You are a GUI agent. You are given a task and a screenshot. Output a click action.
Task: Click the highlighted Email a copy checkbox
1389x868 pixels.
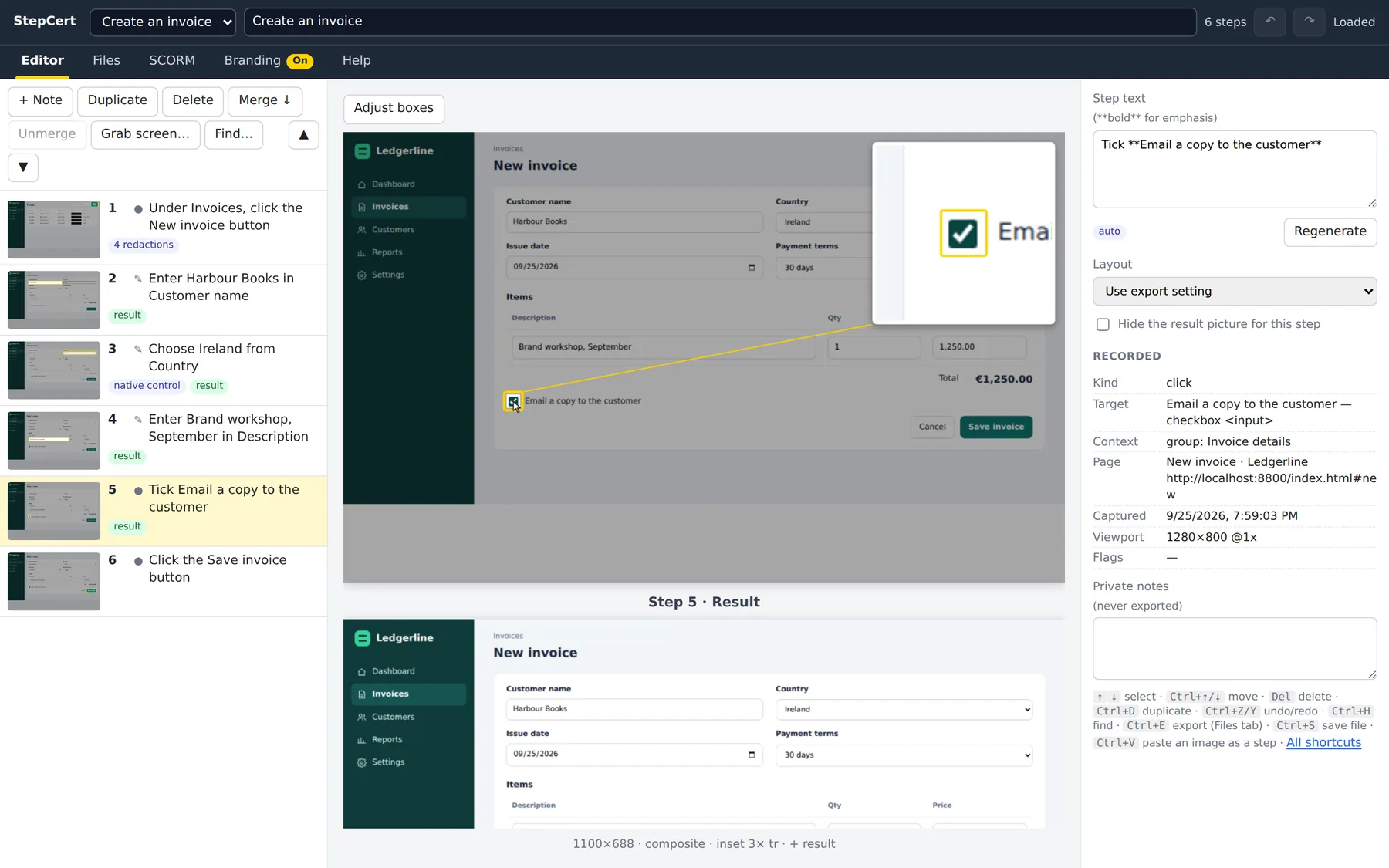pyautogui.click(x=513, y=401)
